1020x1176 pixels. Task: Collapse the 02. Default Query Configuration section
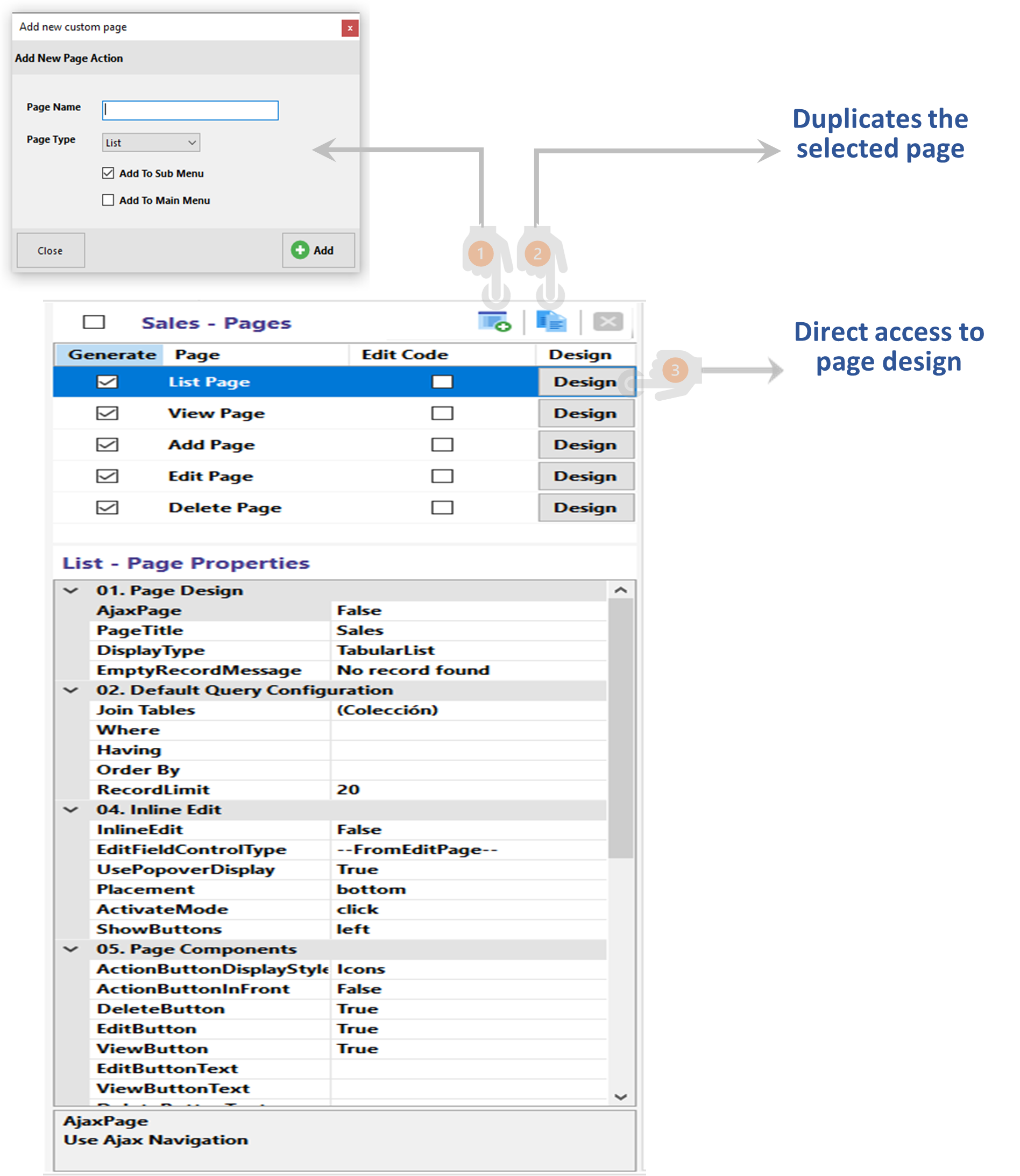pos(70,689)
